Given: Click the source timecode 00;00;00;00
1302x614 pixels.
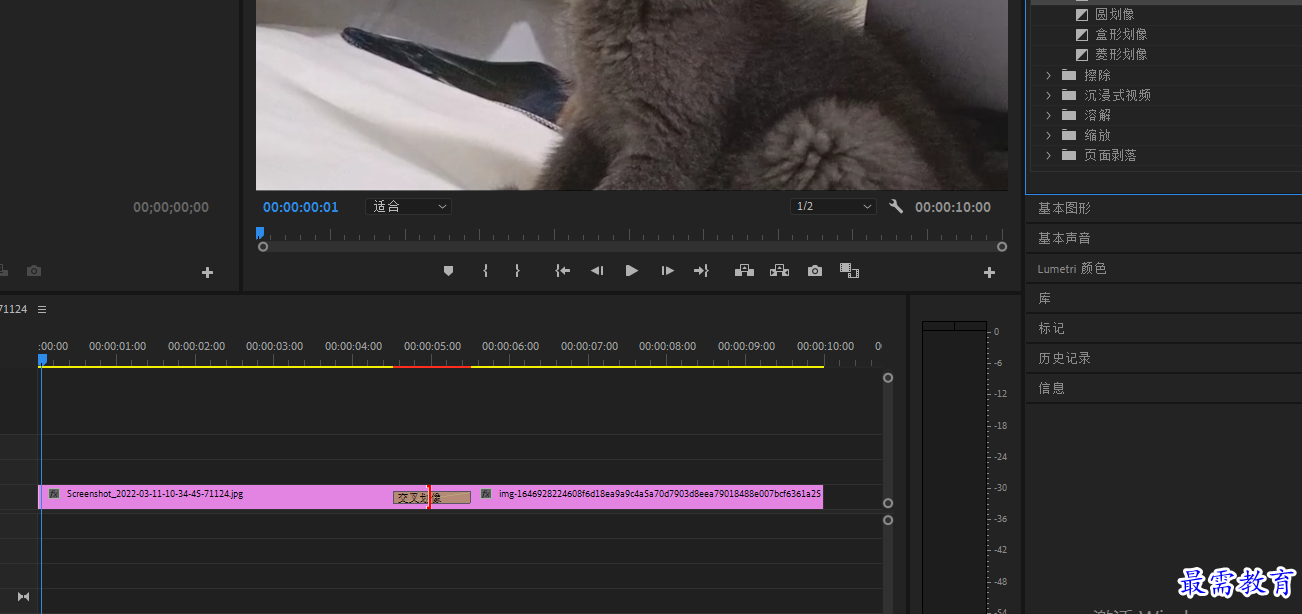Looking at the screenshot, I should point(171,207).
